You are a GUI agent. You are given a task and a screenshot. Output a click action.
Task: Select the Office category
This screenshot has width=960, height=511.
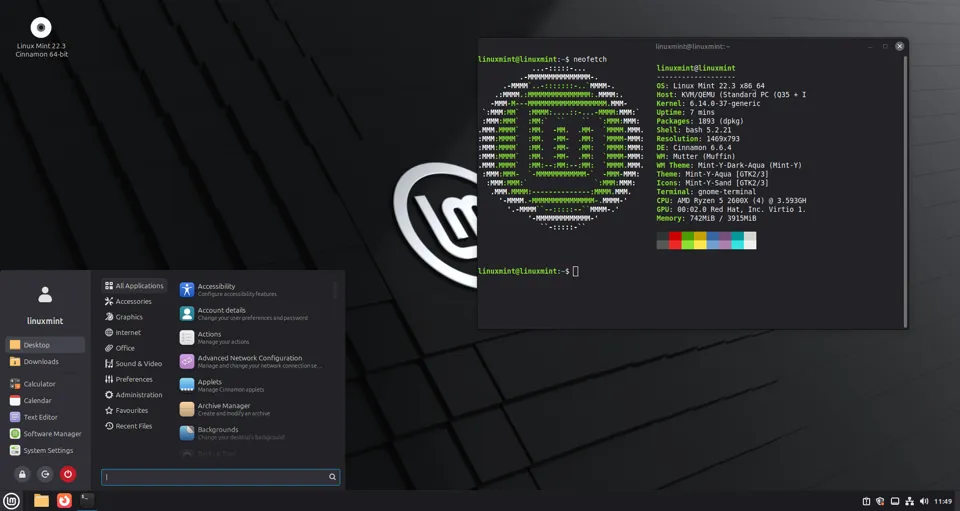(x=134, y=348)
